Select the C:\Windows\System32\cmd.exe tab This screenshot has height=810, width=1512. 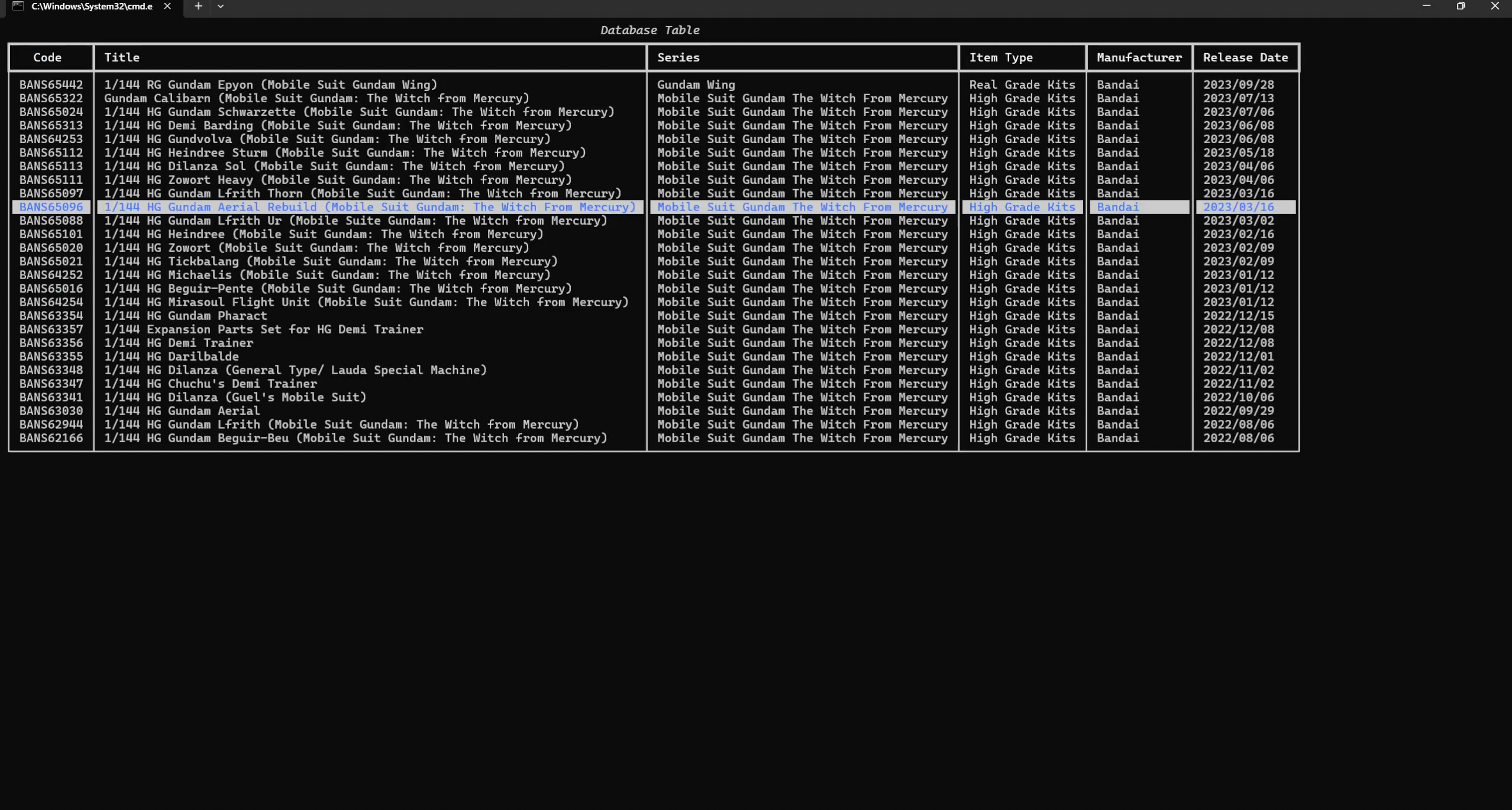point(92,6)
